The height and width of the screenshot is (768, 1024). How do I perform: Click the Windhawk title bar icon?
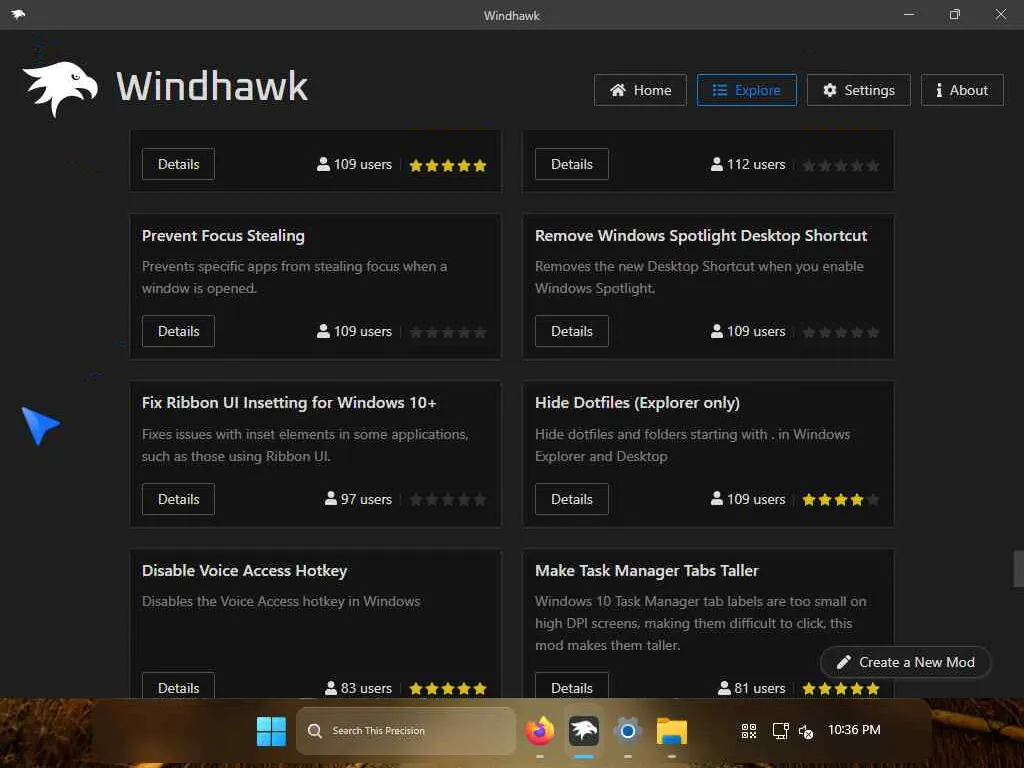pos(18,14)
